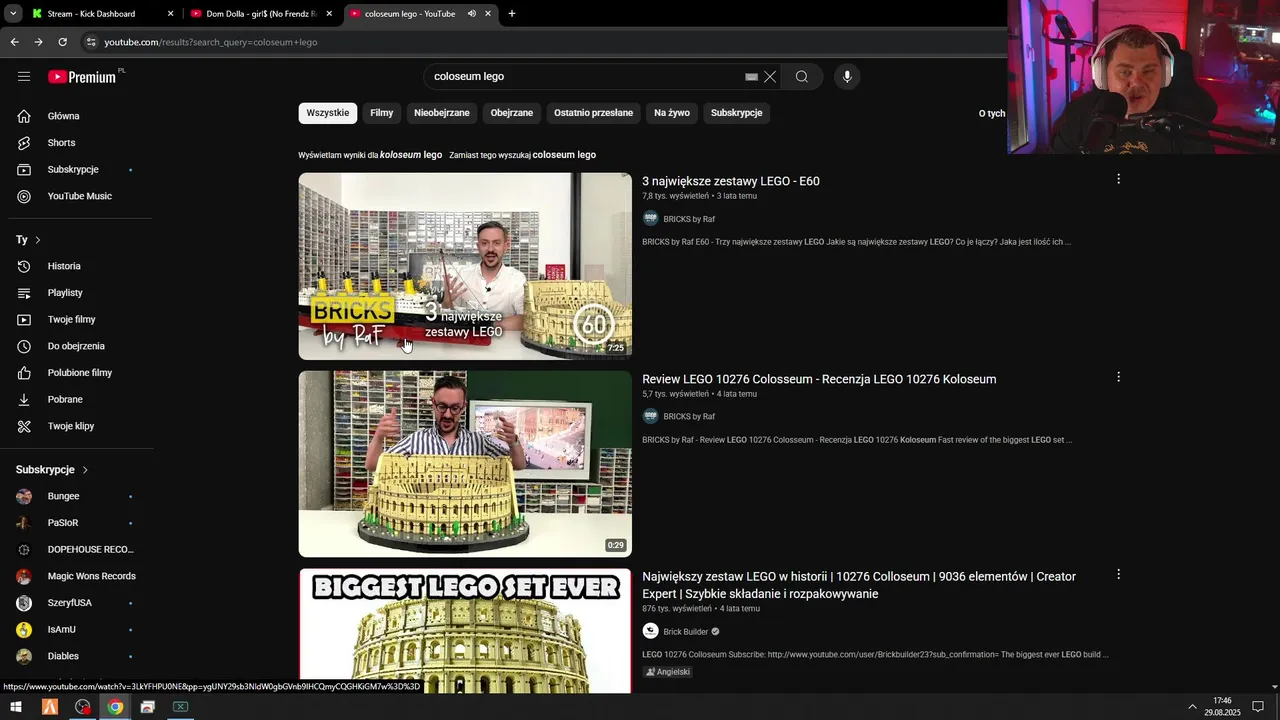The width and height of the screenshot is (1280, 720).
Task: Select the Subskrypcje filter chip
Action: pyautogui.click(x=737, y=113)
